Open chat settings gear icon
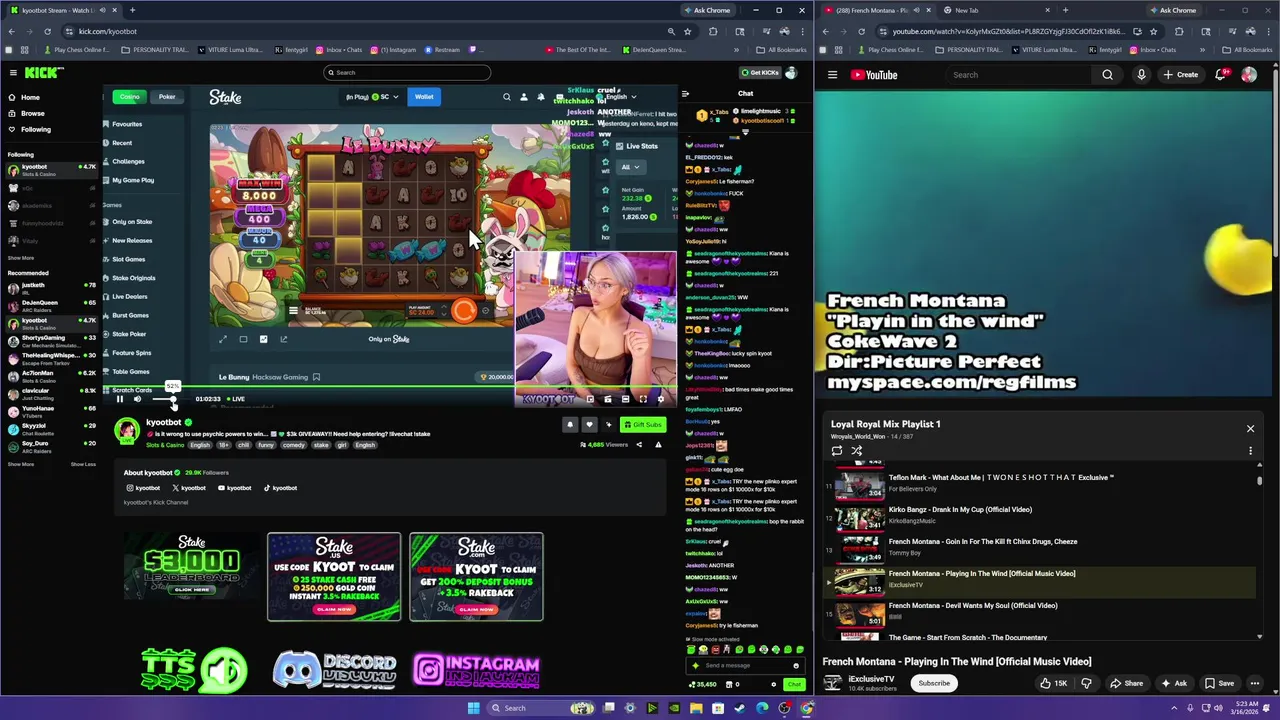This screenshot has height=720, width=1280. click(773, 684)
